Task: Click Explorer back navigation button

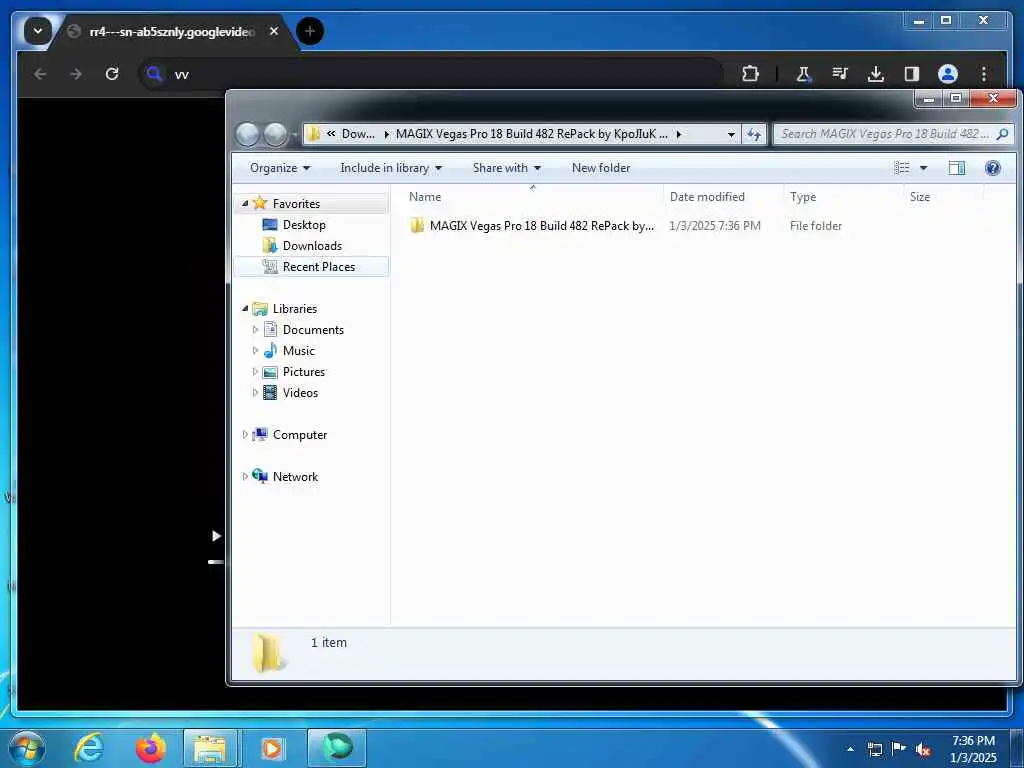Action: point(248,134)
